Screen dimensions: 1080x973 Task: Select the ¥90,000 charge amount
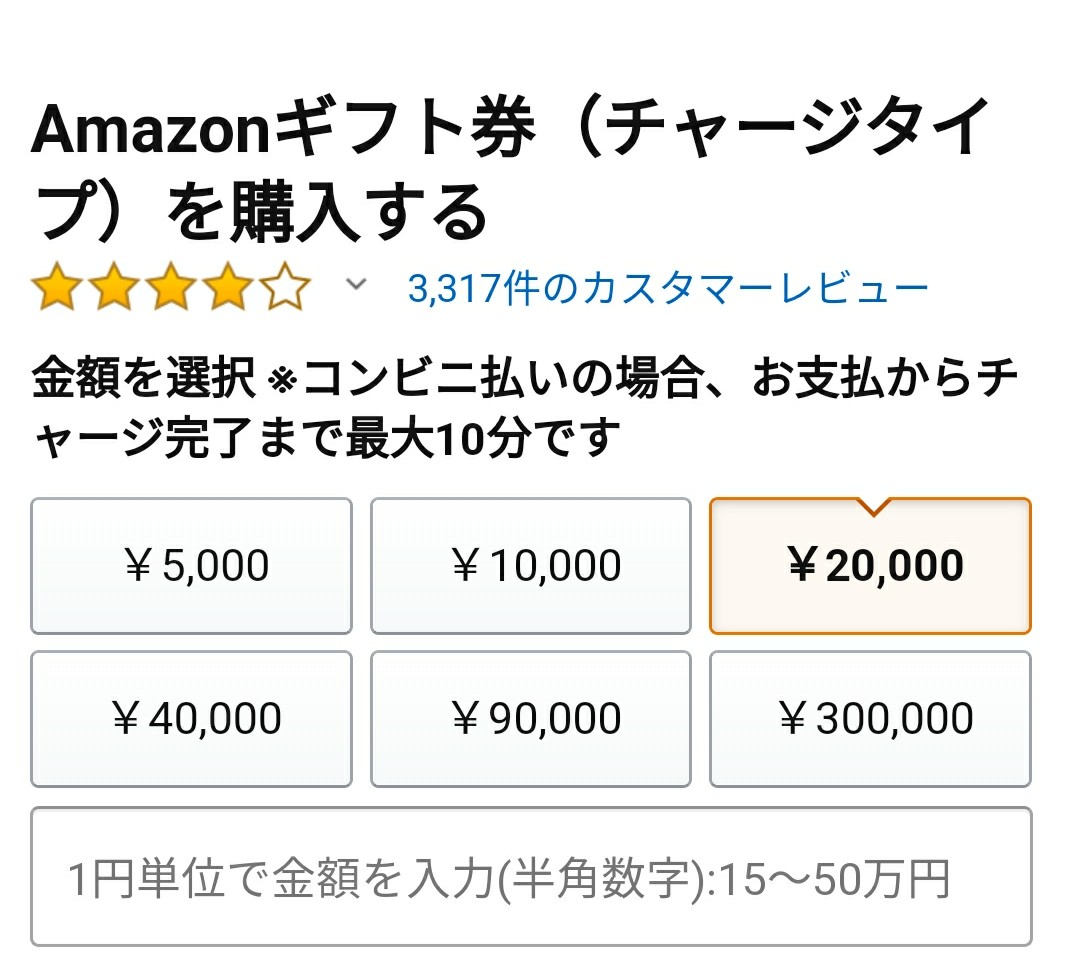[x=530, y=718]
